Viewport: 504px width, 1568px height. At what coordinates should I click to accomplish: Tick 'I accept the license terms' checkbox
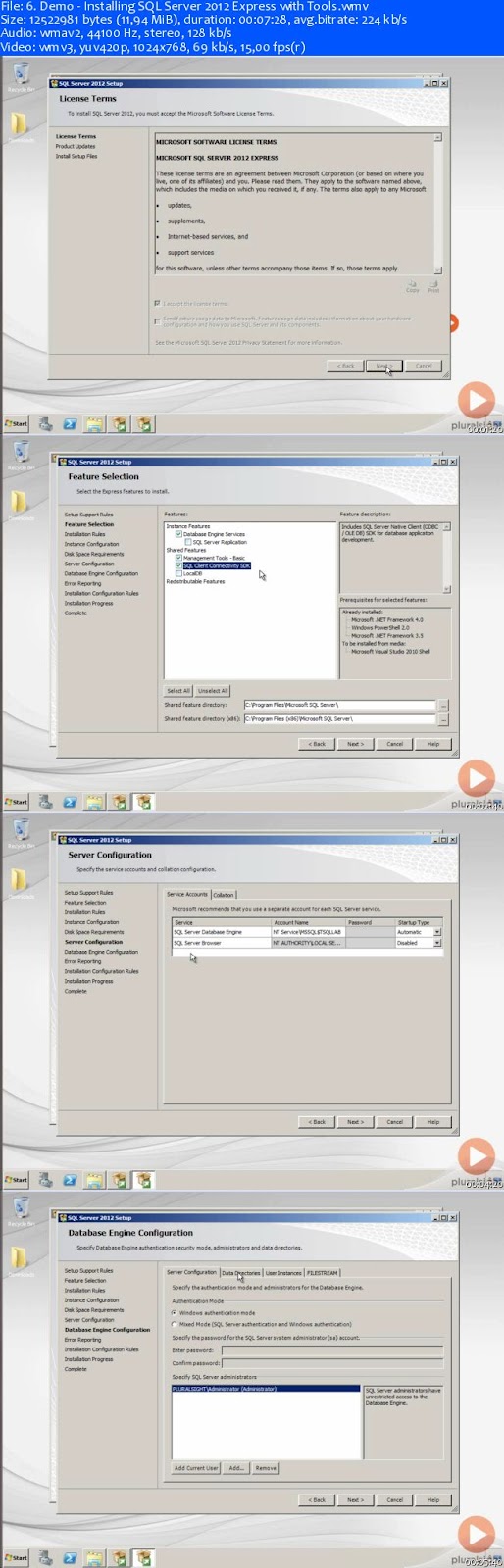pyautogui.click(x=157, y=304)
